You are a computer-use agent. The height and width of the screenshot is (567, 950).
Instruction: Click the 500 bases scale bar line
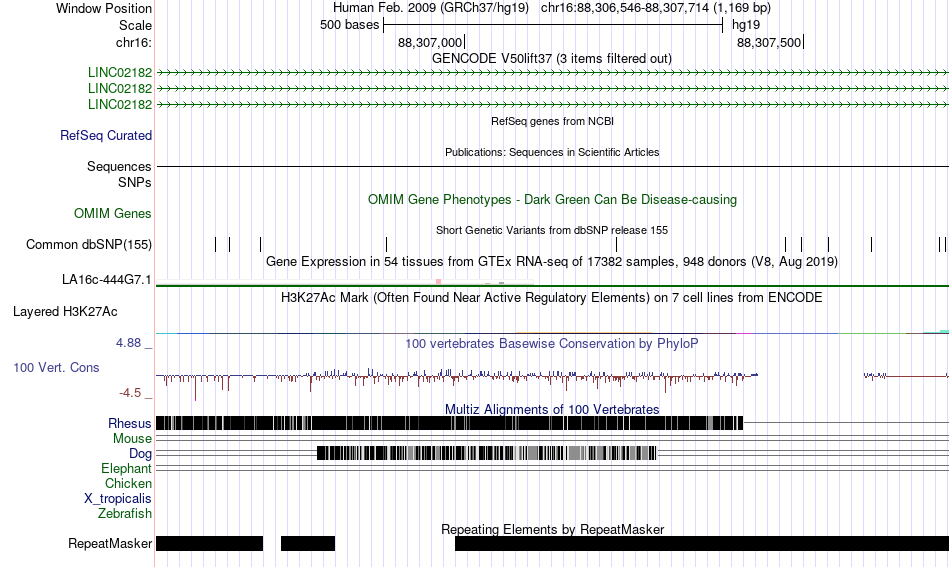pos(553,25)
